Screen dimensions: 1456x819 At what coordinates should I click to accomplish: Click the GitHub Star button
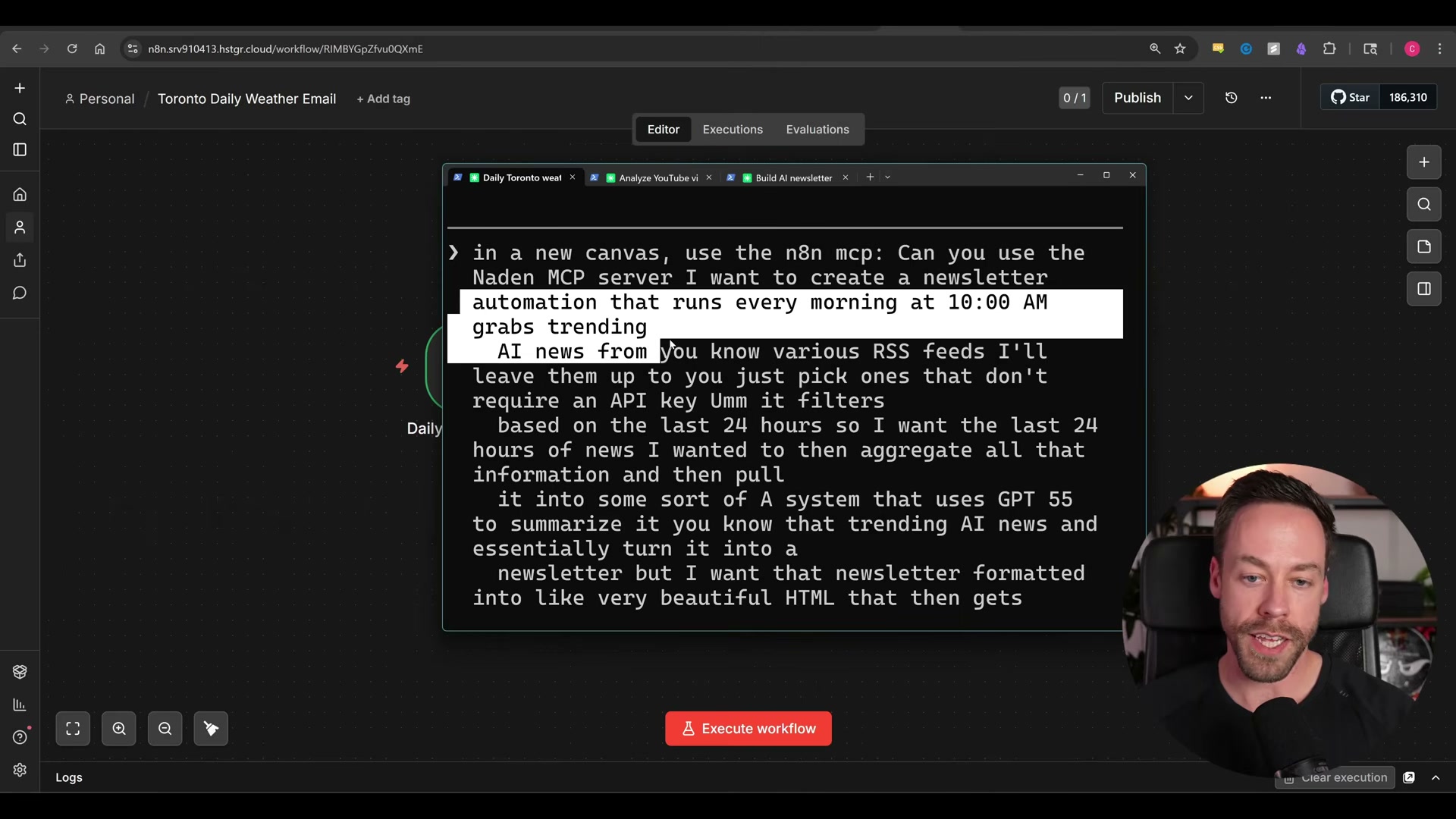coord(1351,97)
